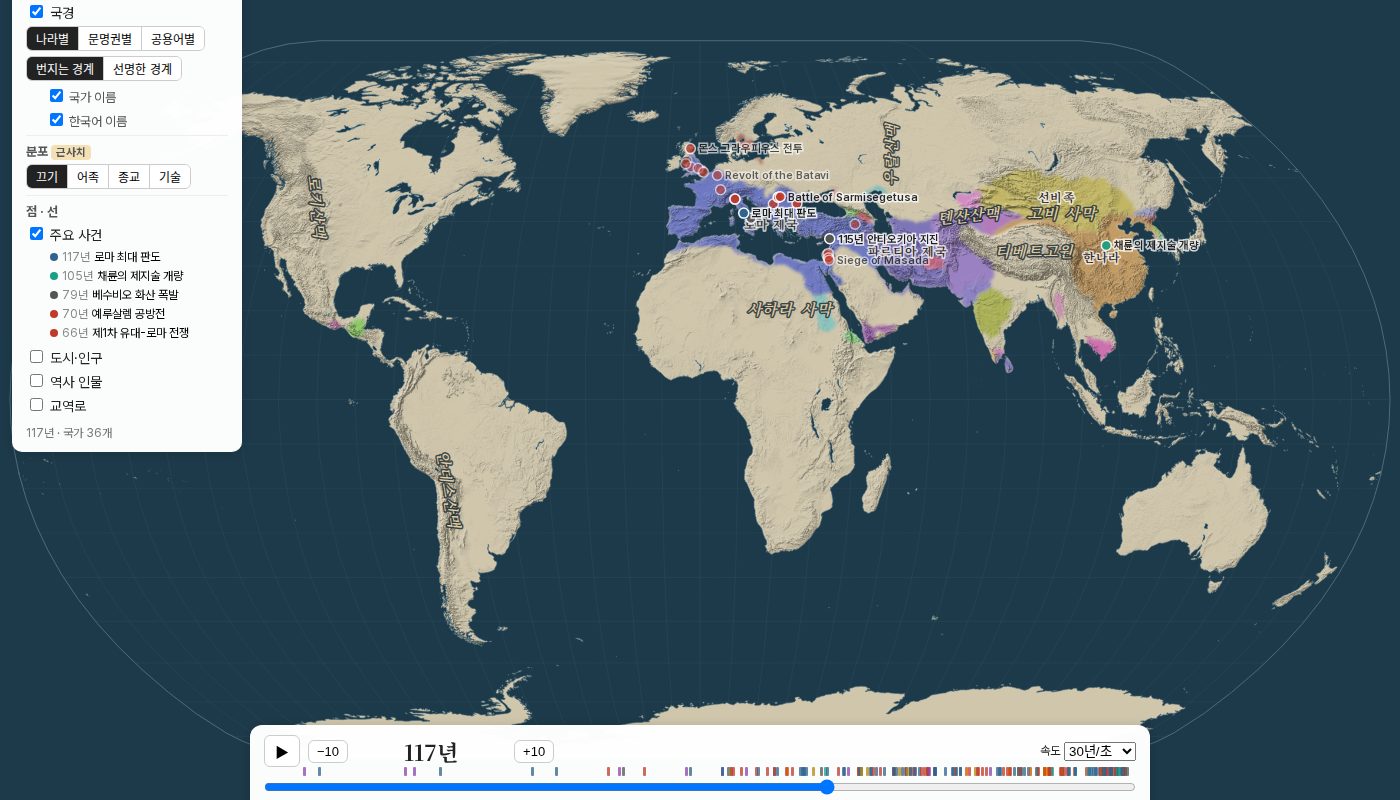Click the 117년 year display
The width and height of the screenshot is (1400, 800).
pos(431,753)
